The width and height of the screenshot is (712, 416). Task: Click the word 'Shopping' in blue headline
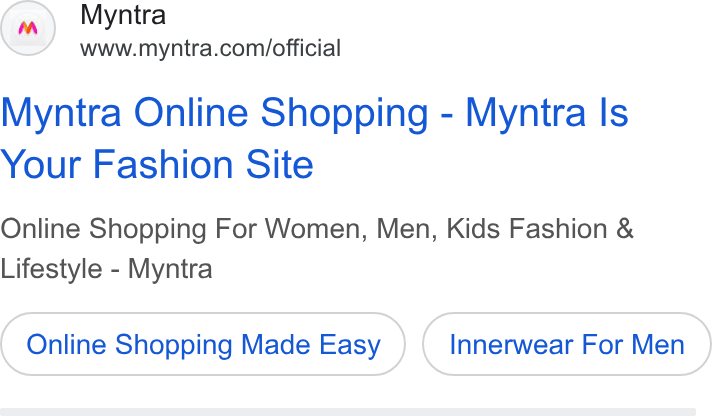point(345,114)
